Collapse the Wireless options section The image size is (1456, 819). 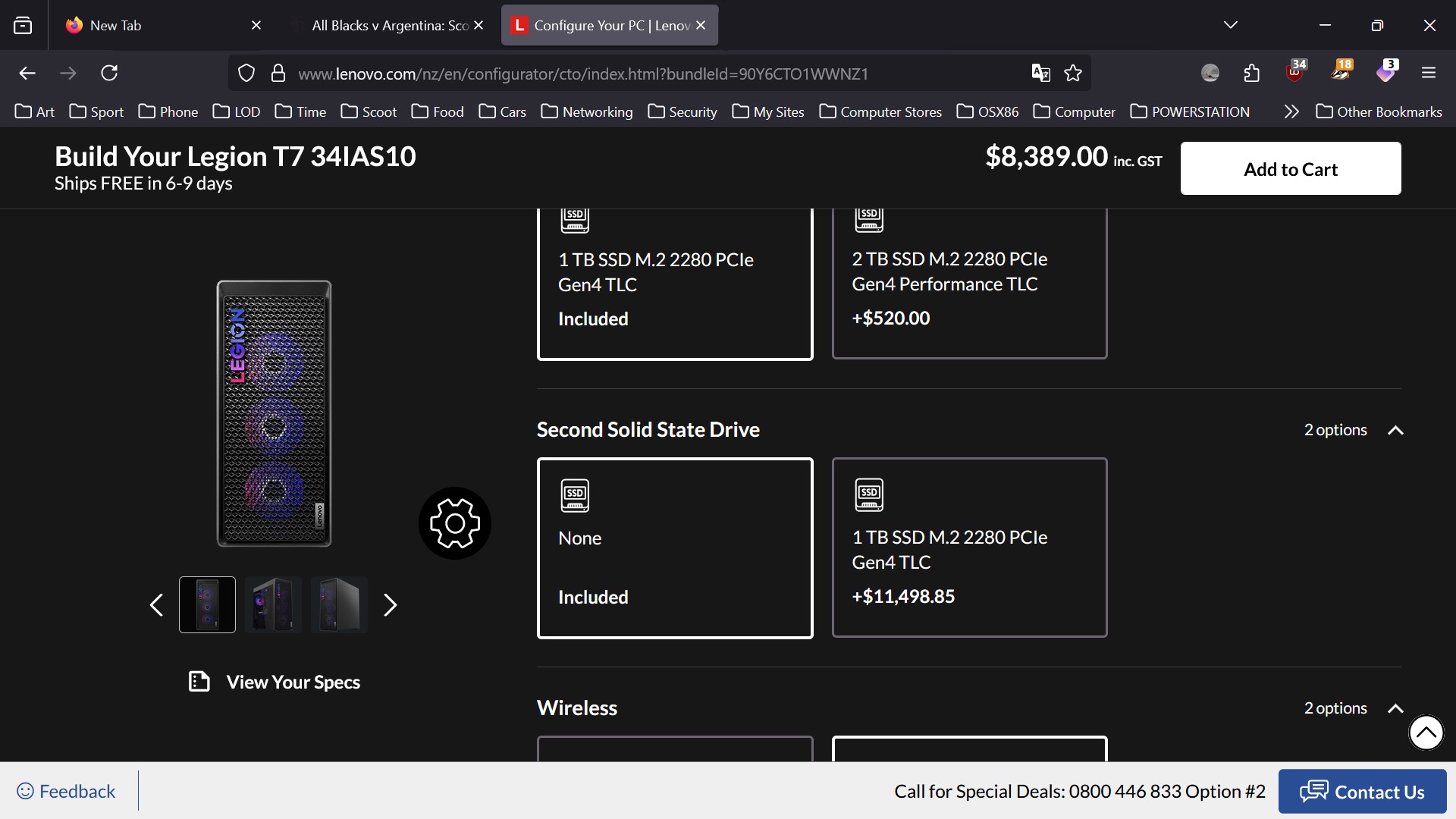[1395, 708]
